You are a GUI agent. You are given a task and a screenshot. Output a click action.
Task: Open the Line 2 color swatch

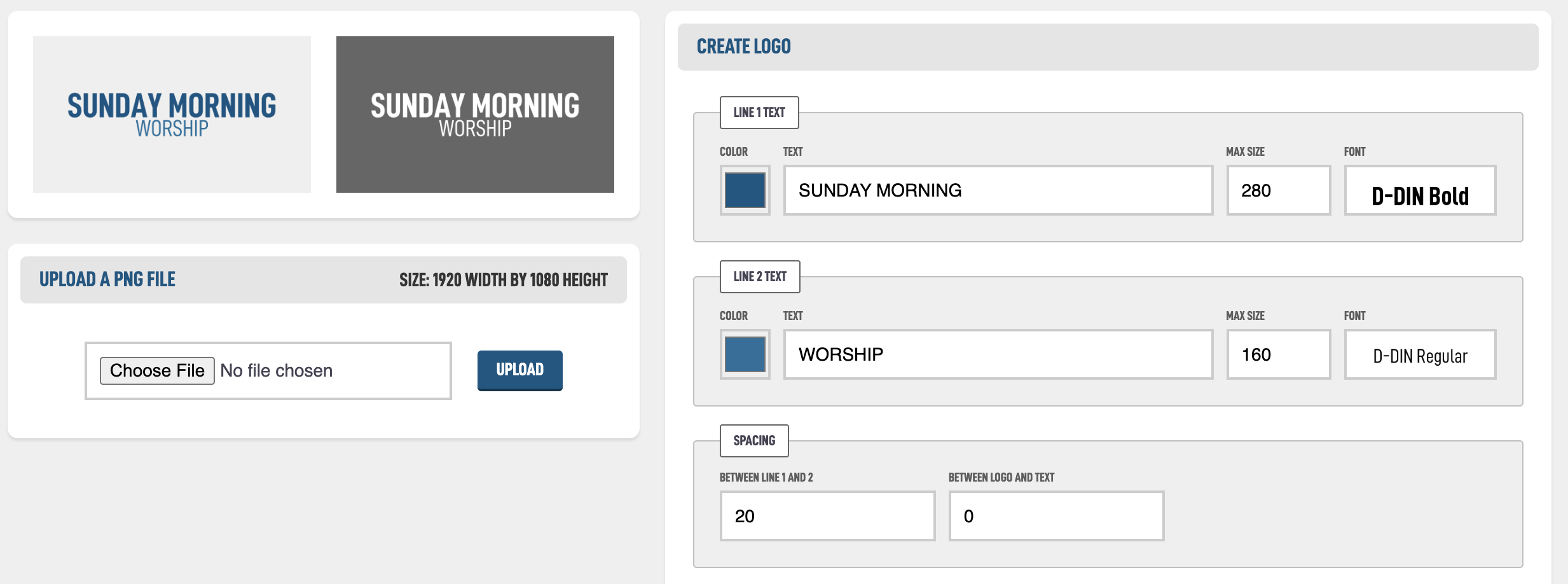pos(745,354)
